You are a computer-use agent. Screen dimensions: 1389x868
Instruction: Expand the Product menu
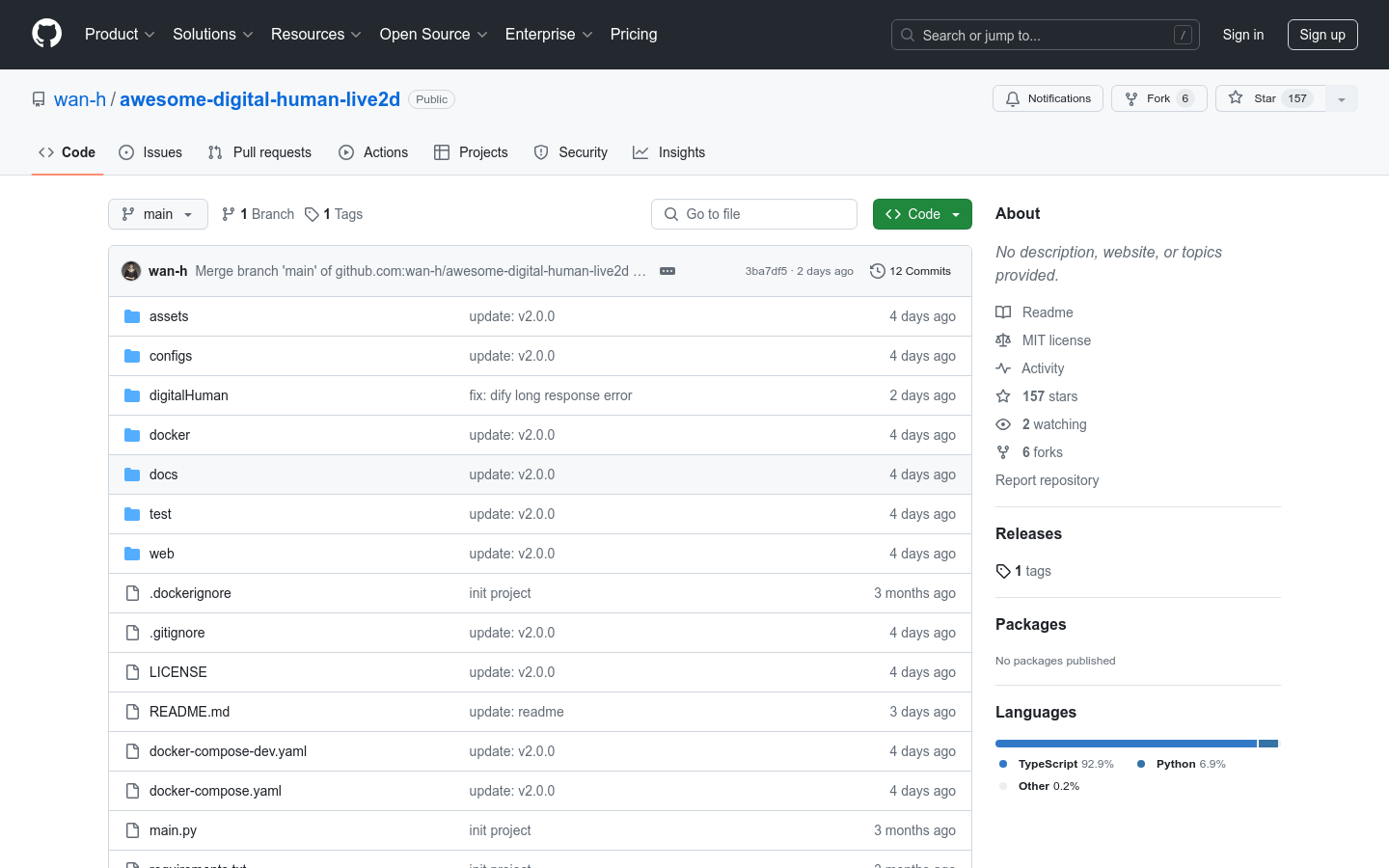(120, 34)
